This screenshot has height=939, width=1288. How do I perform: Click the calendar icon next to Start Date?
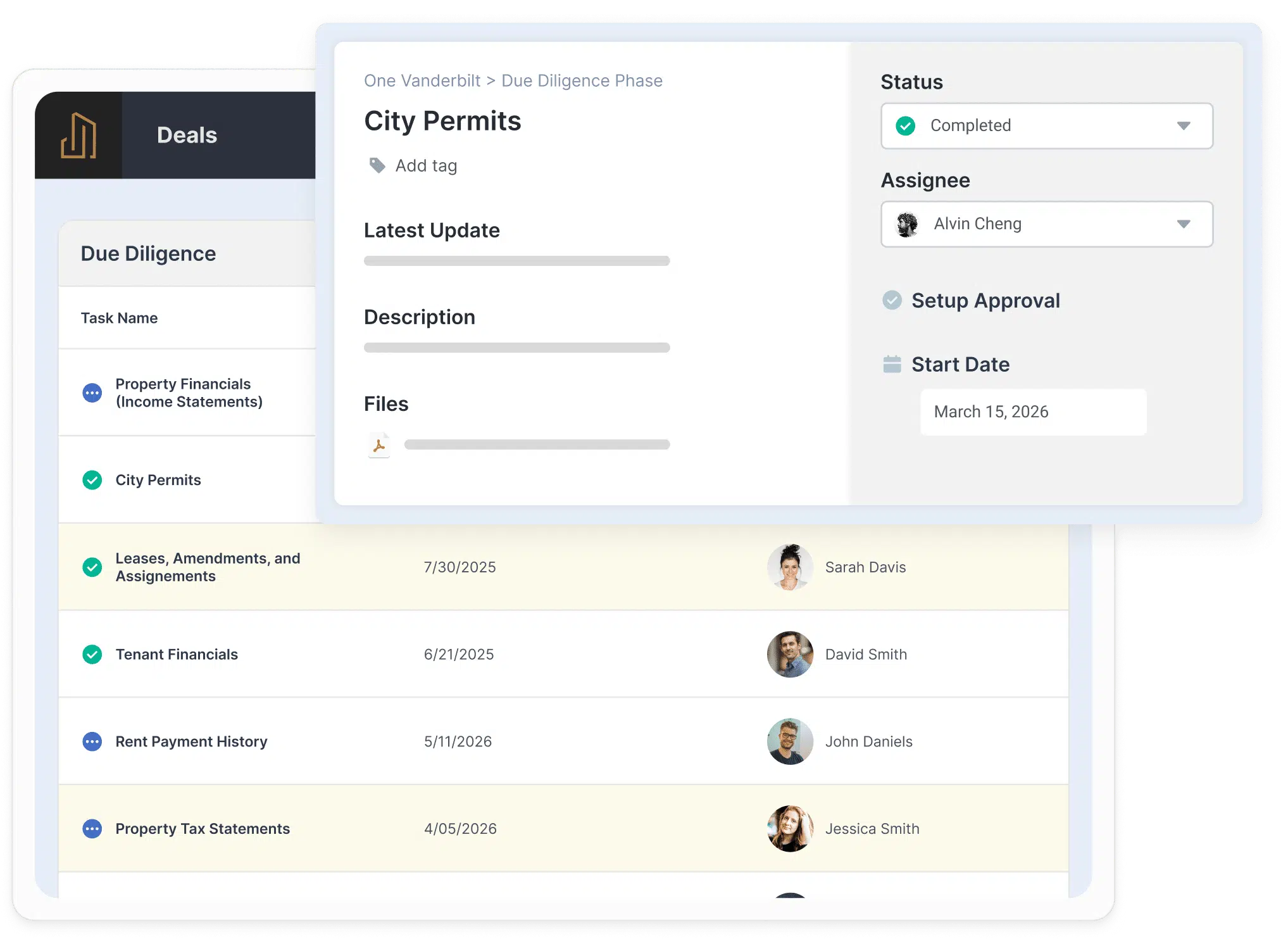coord(892,365)
